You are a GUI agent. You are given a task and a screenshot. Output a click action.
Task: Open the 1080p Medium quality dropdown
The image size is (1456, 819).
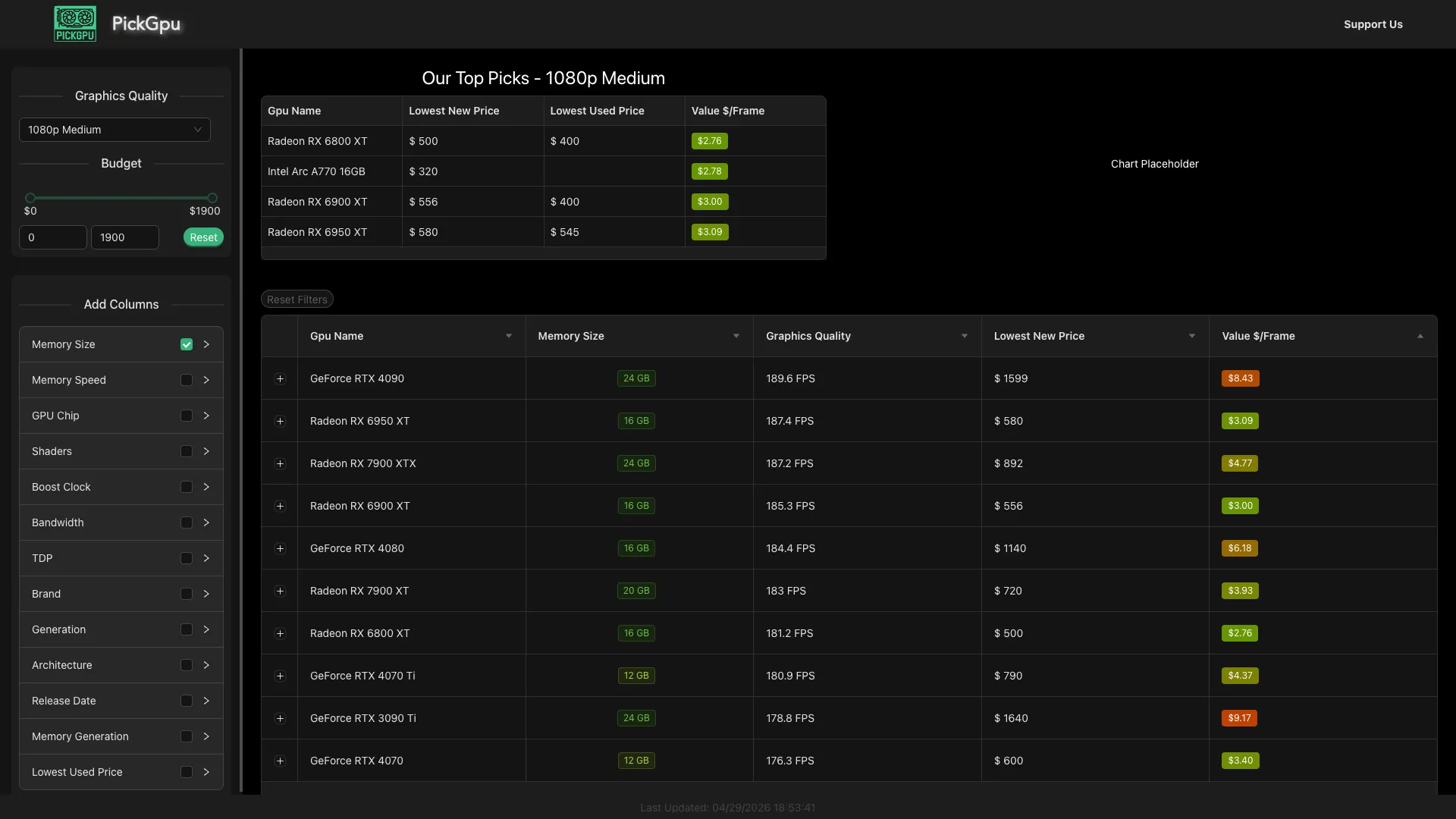click(115, 130)
